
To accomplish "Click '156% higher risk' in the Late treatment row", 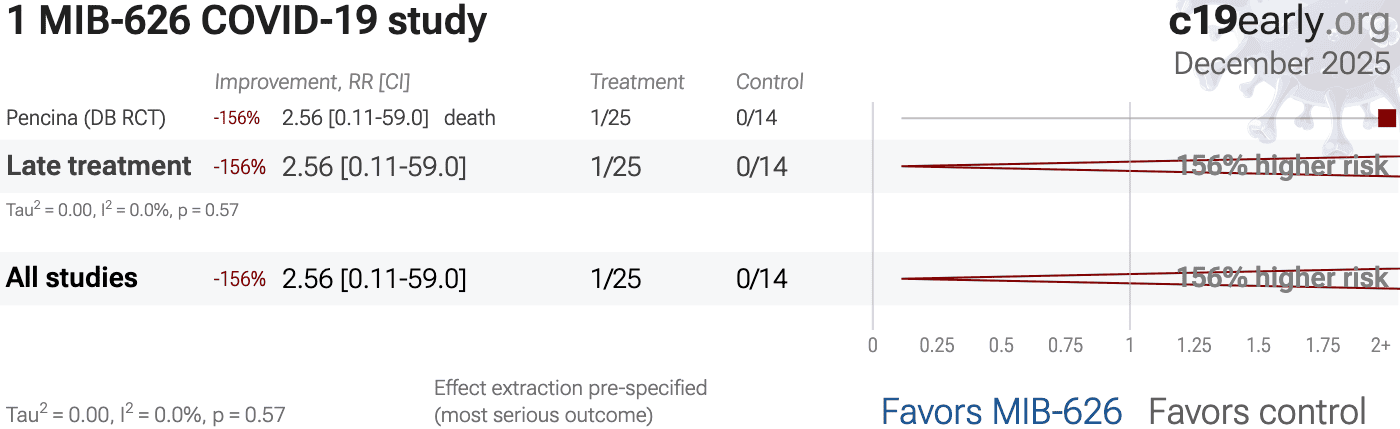I will click(1283, 166).
